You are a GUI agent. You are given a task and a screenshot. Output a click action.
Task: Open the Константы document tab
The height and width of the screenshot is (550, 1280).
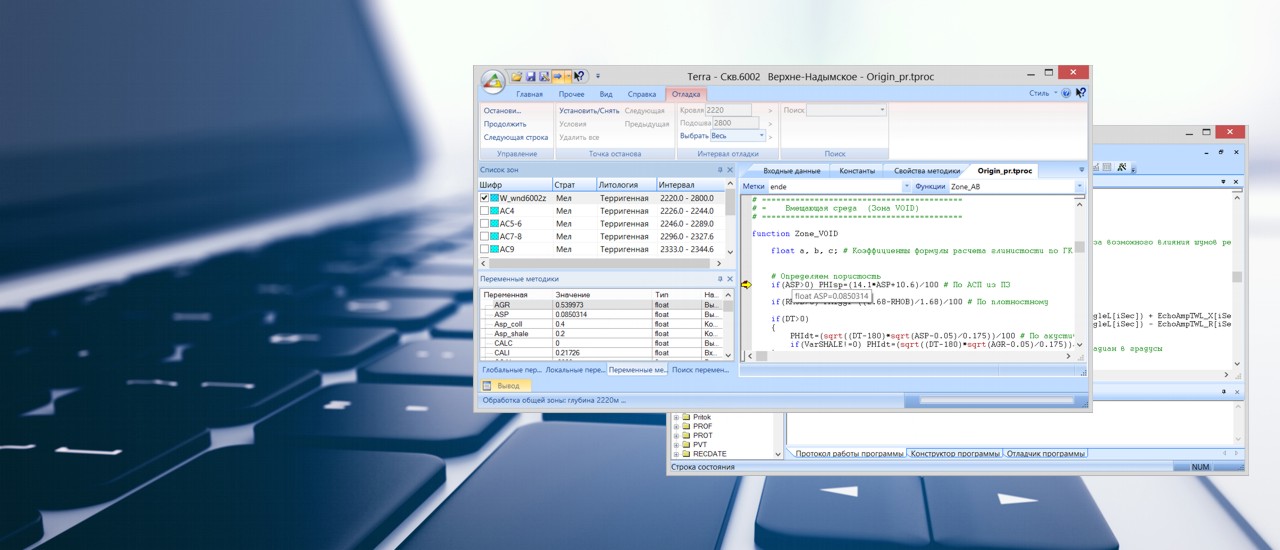pos(857,171)
